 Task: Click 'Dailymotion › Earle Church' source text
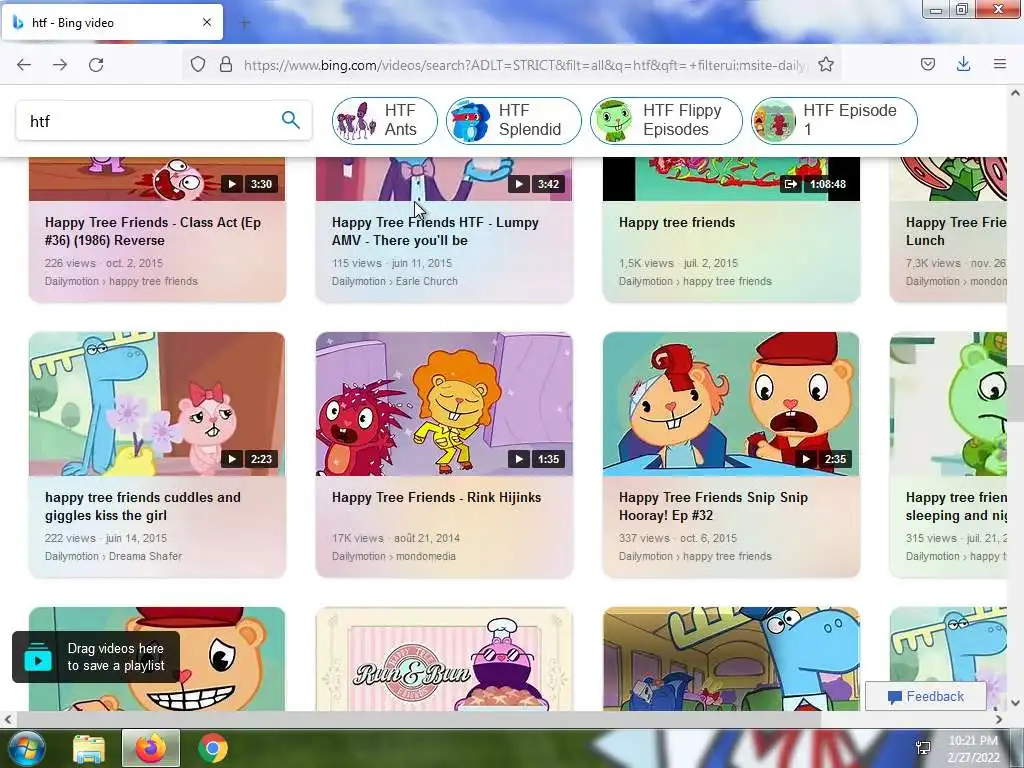click(394, 281)
